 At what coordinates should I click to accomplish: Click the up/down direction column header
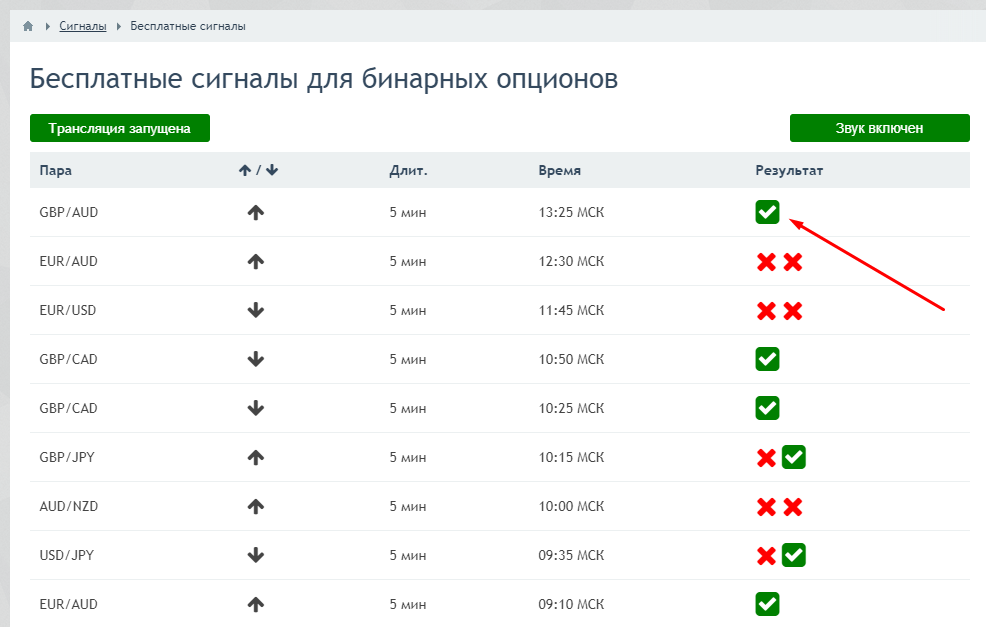[258, 170]
